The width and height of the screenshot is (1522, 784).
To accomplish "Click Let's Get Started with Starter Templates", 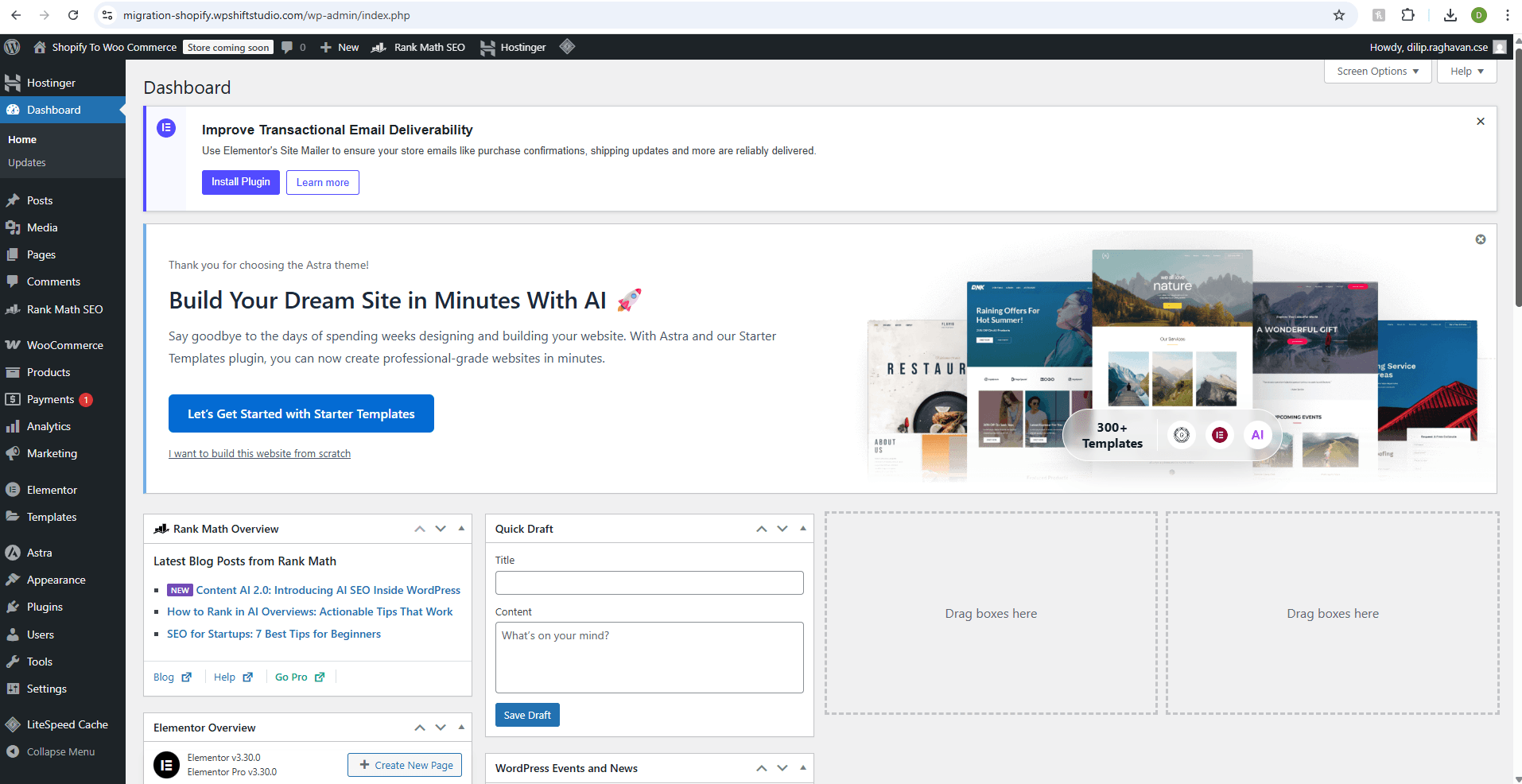I will click(x=301, y=413).
